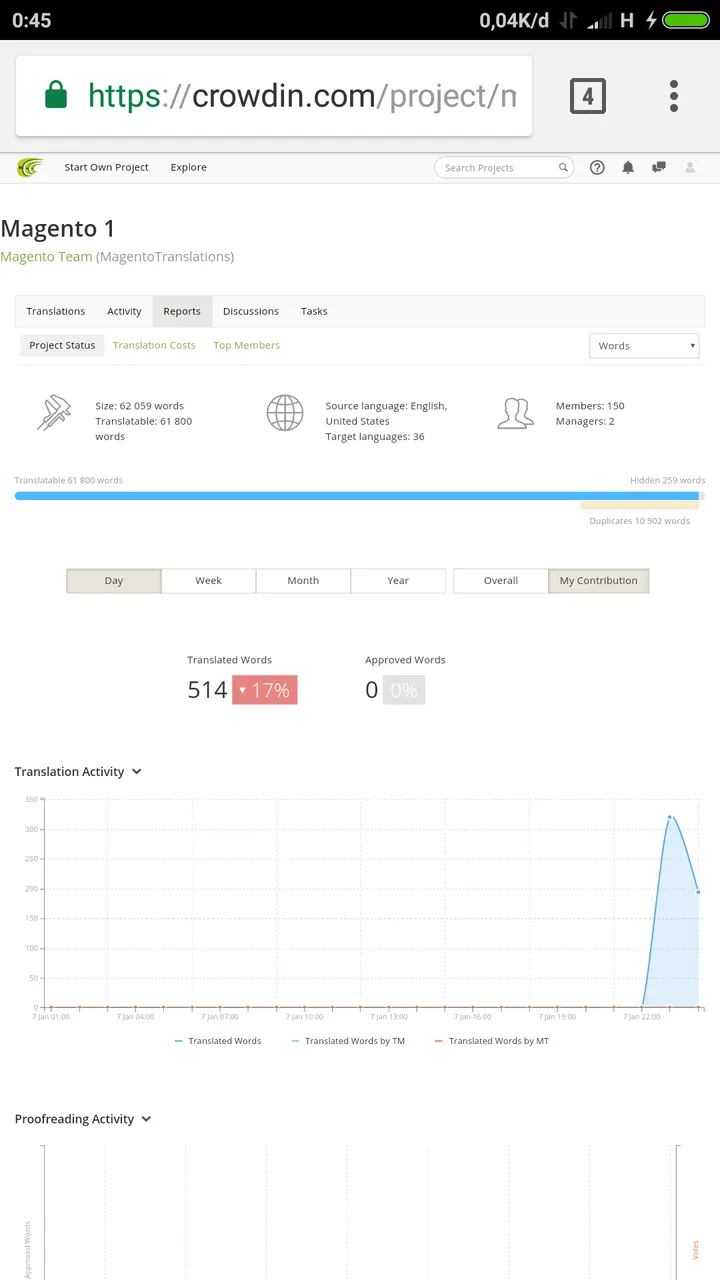Open the browser three-dot menu
The width and height of the screenshot is (720, 1280).
674,96
